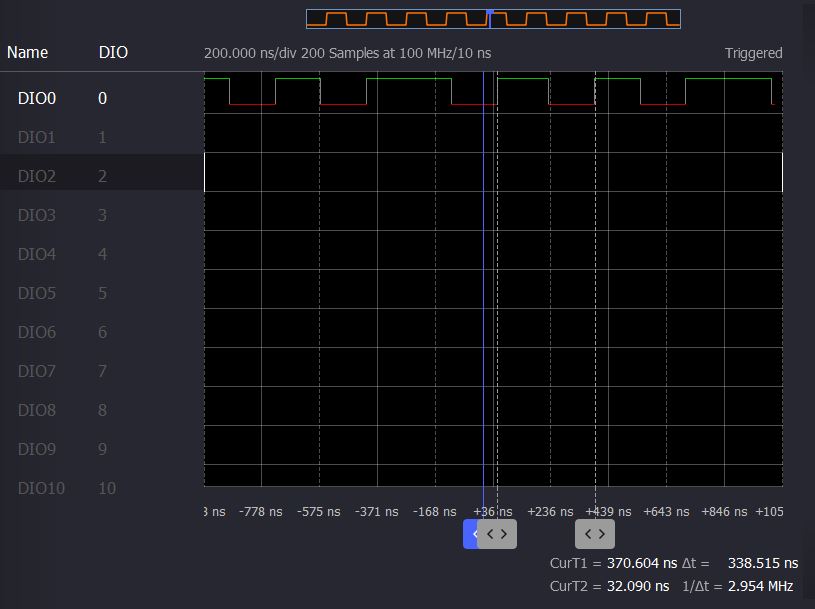Click the blue trigger position handle
The width and height of the screenshot is (815, 609).
tap(470, 534)
